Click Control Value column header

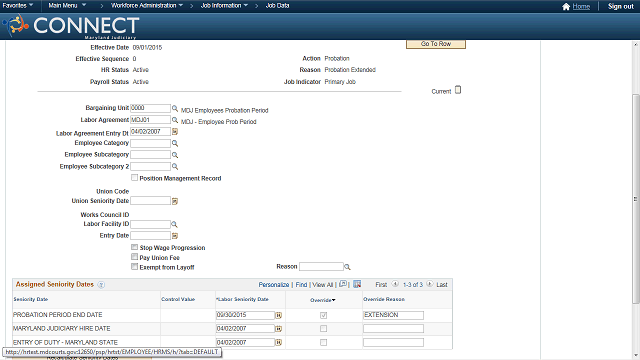pos(178,300)
